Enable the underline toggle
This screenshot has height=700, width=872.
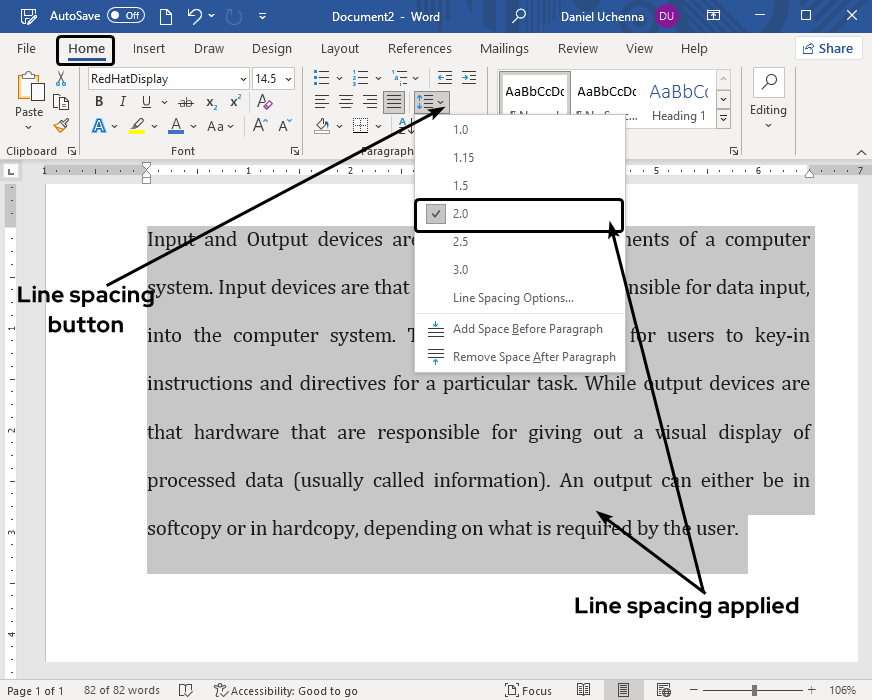click(x=147, y=101)
